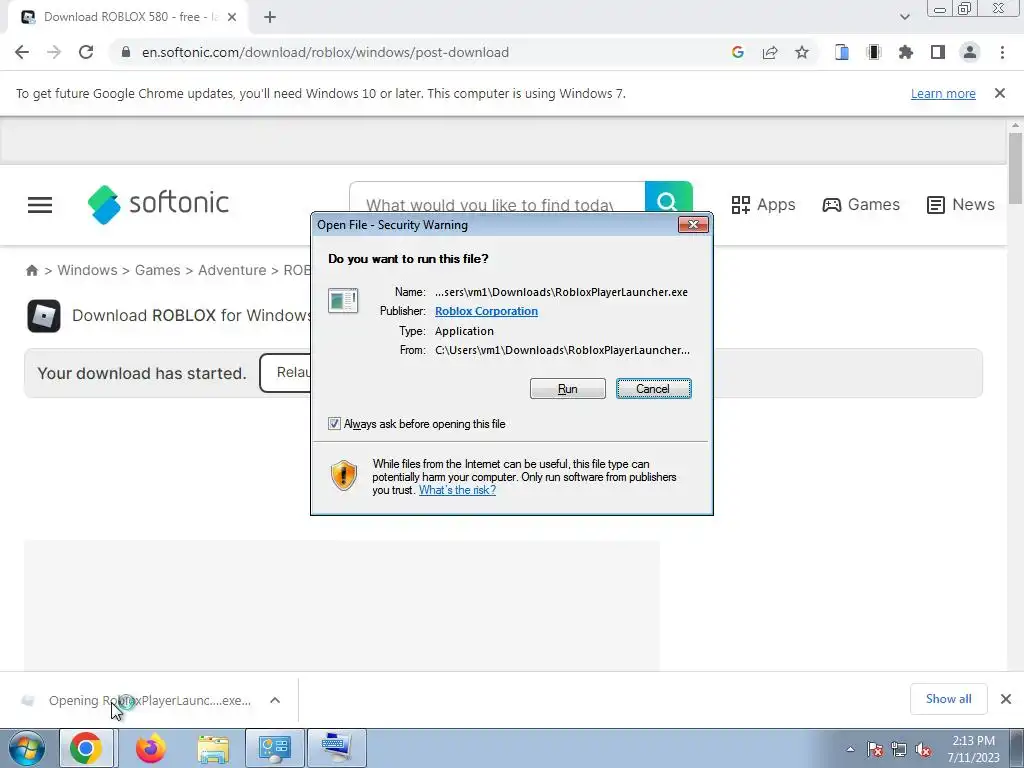Viewport: 1024px width, 768px height.
Task: Open the Chrome profile avatar
Action: click(x=970, y=52)
